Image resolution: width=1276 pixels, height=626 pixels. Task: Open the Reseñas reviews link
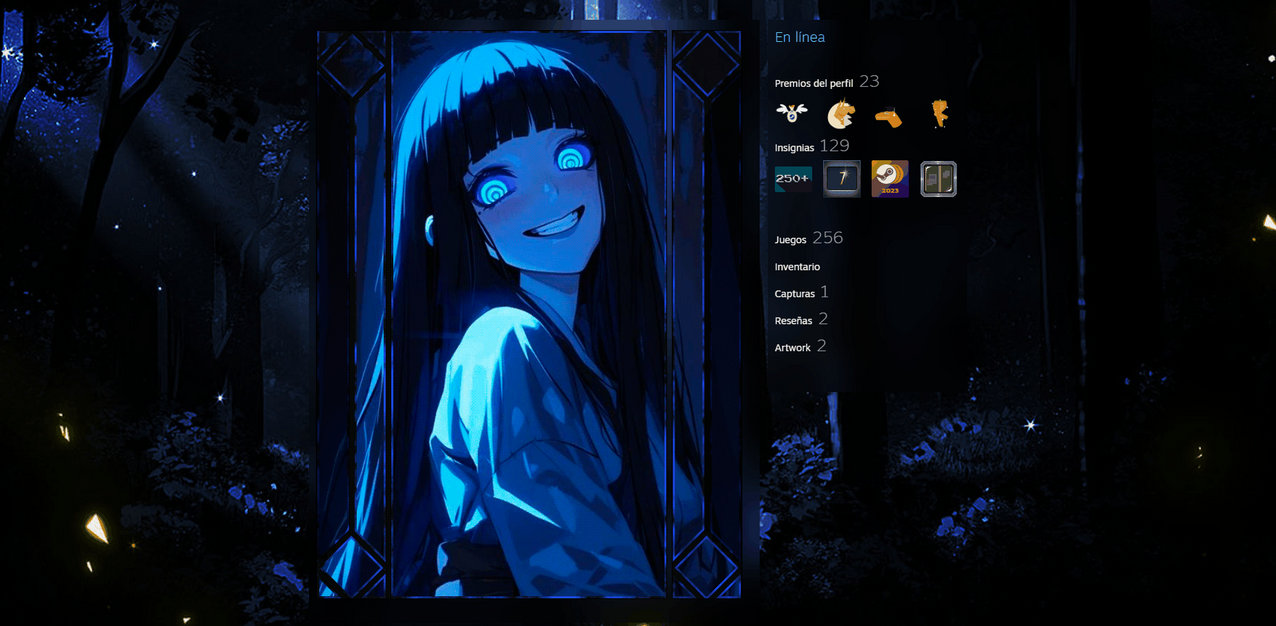(793, 321)
